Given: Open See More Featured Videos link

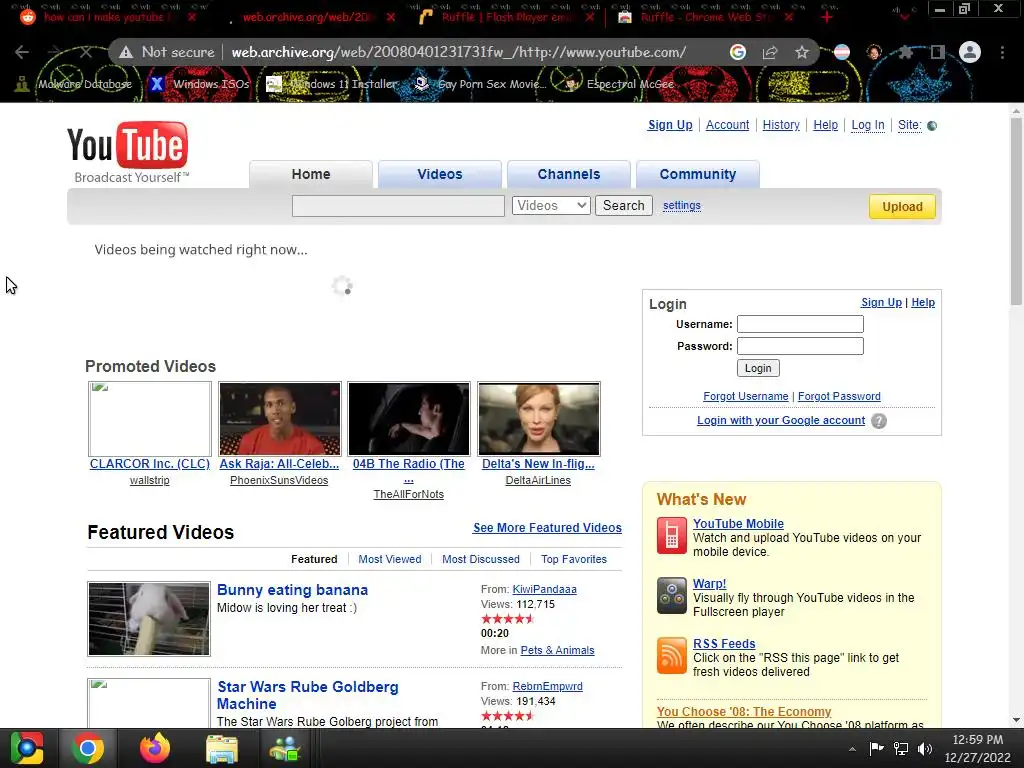Looking at the screenshot, I should coord(547,528).
